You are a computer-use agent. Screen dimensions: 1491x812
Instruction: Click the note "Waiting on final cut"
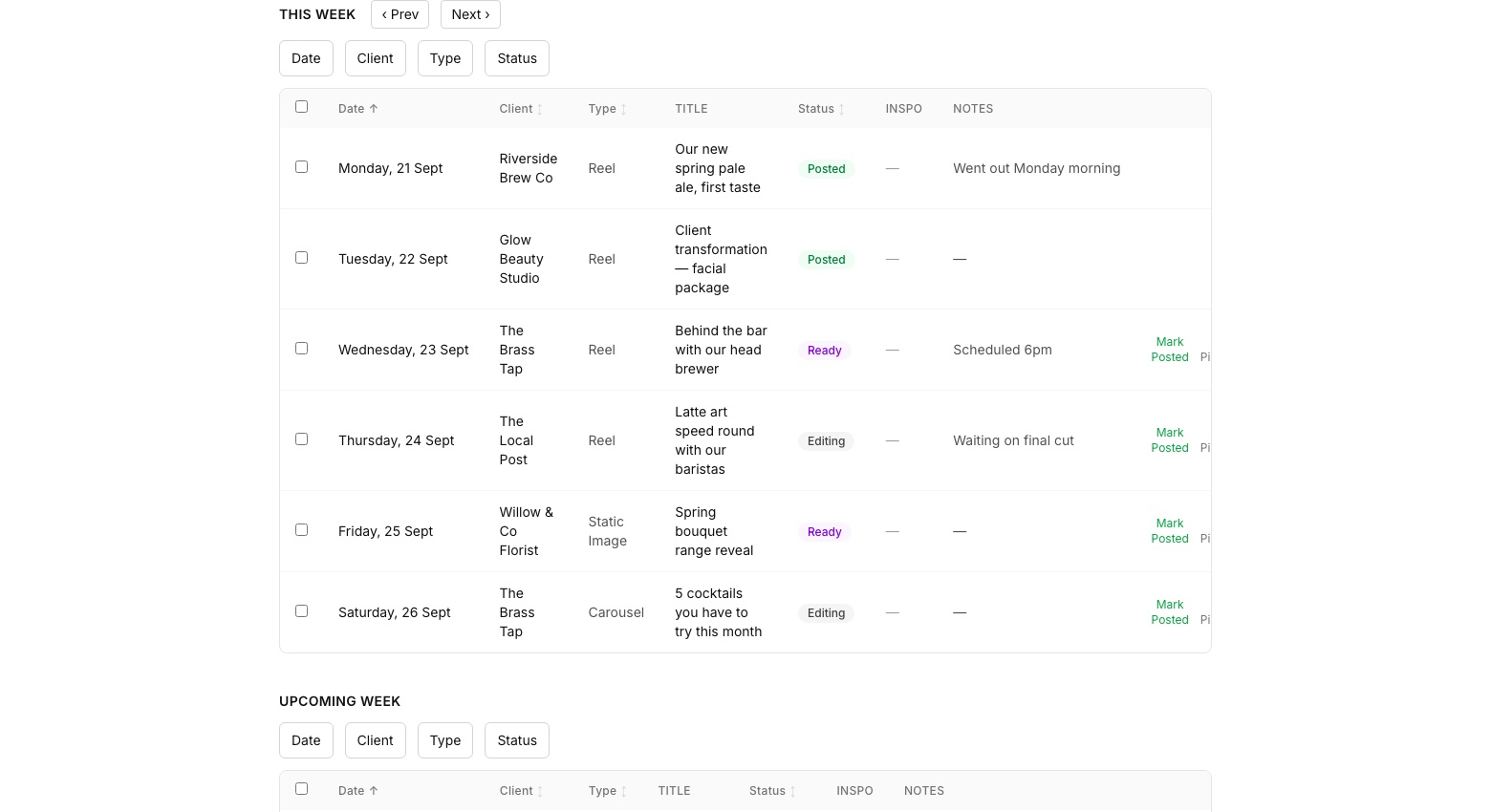click(x=1014, y=440)
